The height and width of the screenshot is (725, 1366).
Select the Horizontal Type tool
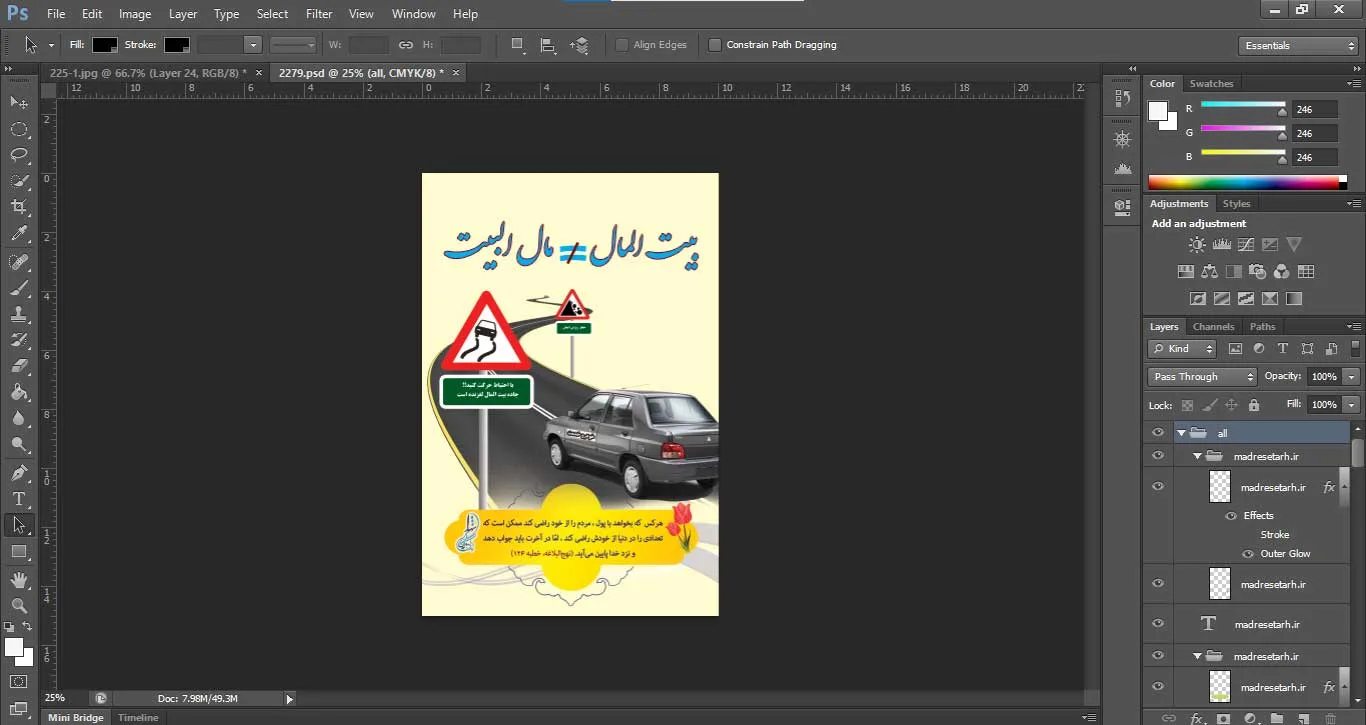pos(19,498)
